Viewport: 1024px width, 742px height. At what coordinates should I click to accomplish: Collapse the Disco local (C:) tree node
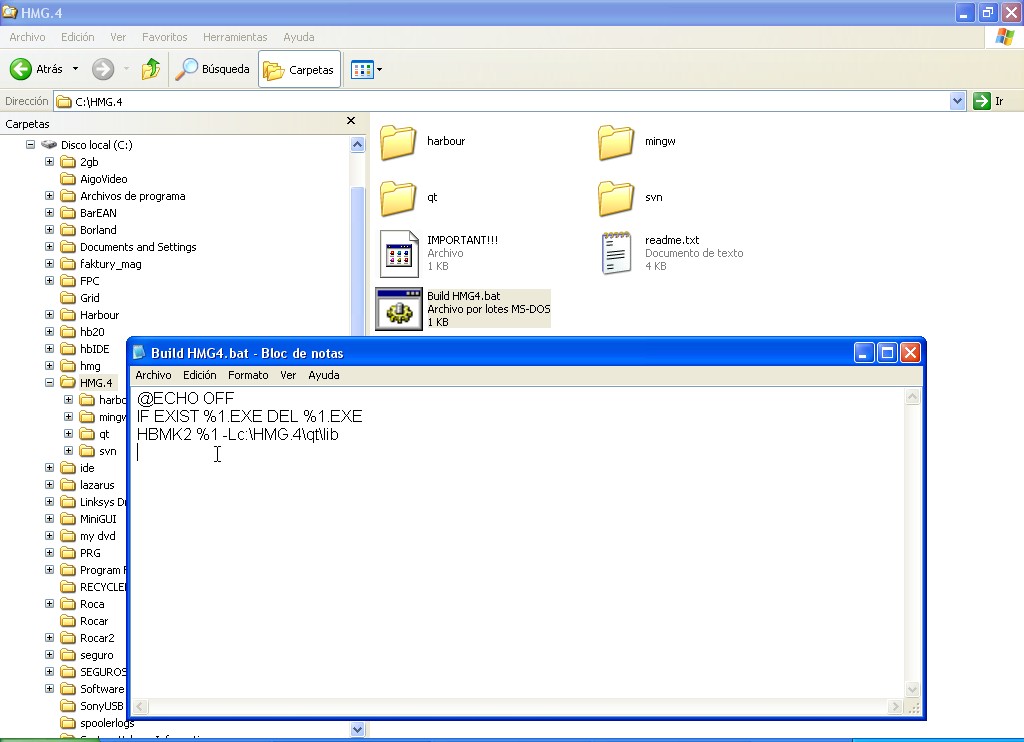31,144
